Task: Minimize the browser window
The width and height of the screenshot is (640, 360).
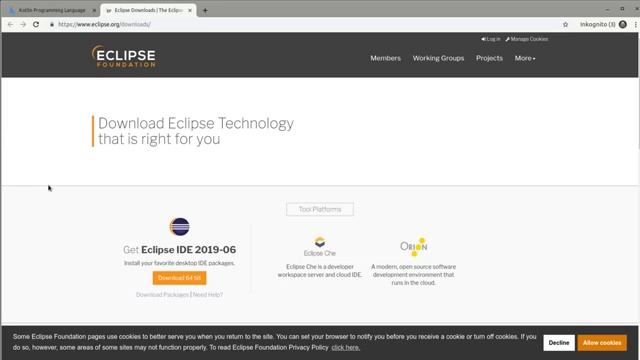Action: point(608,9)
